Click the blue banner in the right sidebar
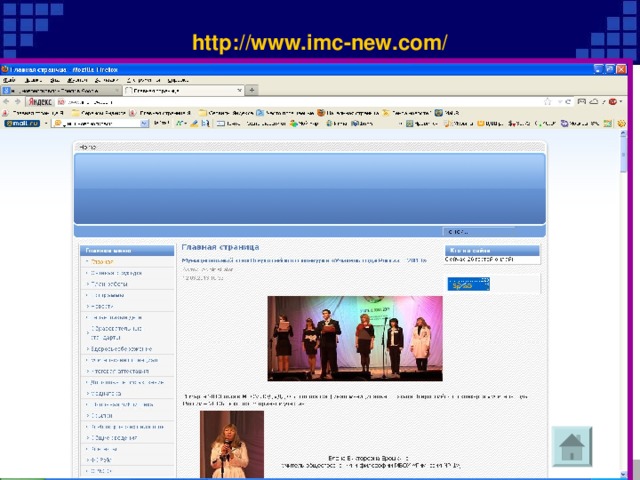Image resolution: width=640 pixels, height=480 pixels. click(x=469, y=284)
